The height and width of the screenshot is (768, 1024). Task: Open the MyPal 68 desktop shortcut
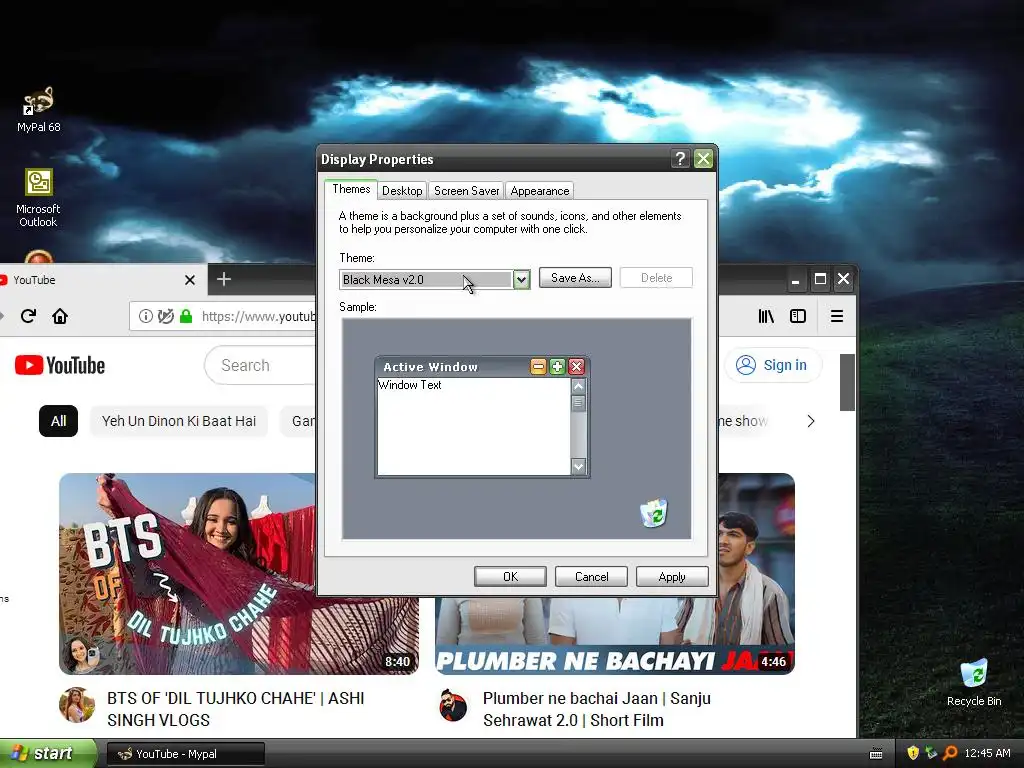(39, 110)
